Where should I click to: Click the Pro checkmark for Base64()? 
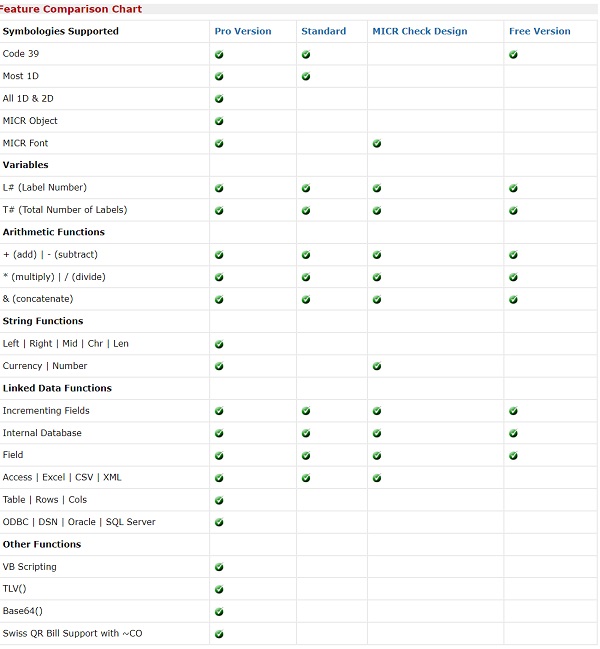click(x=219, y=611)
